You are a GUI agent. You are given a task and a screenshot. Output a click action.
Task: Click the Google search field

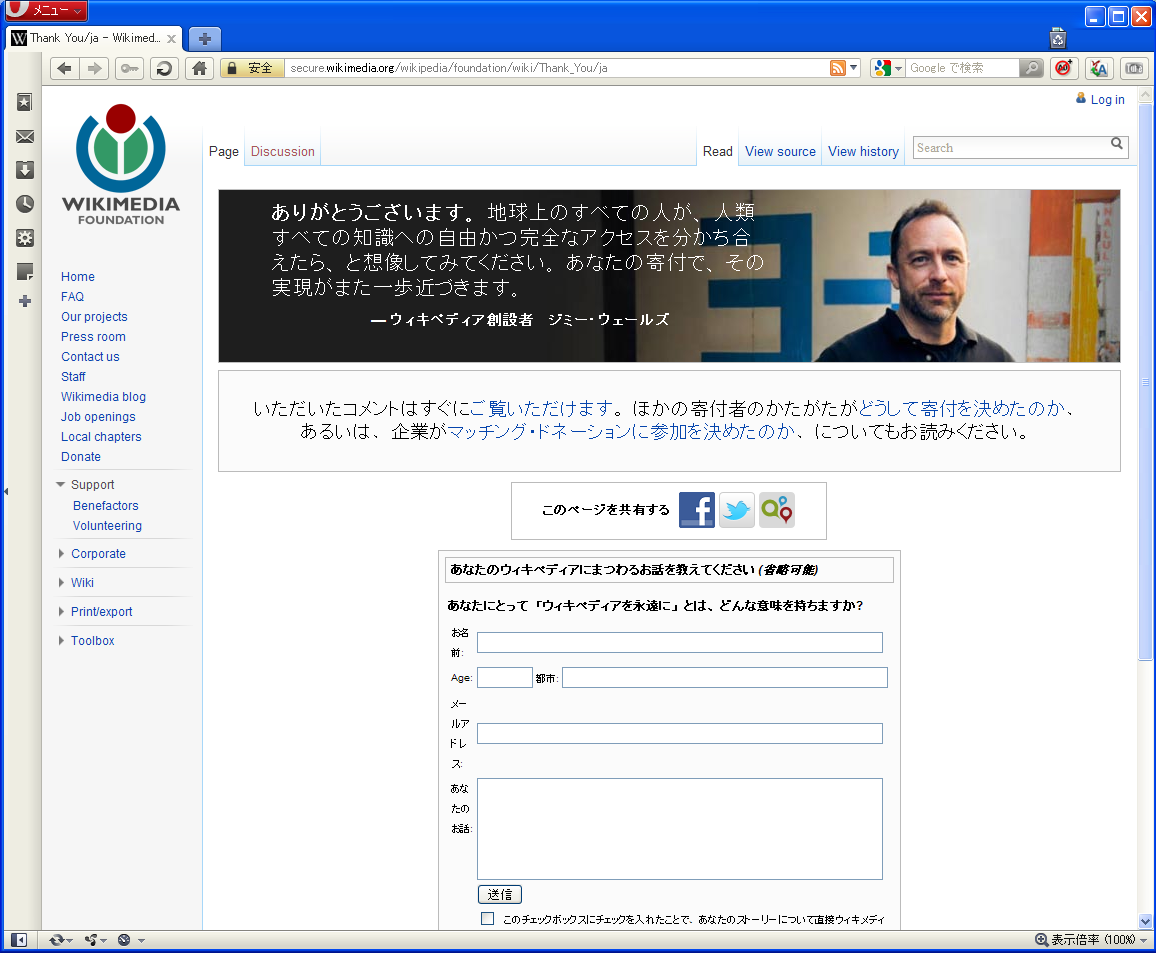click(962, 69)
